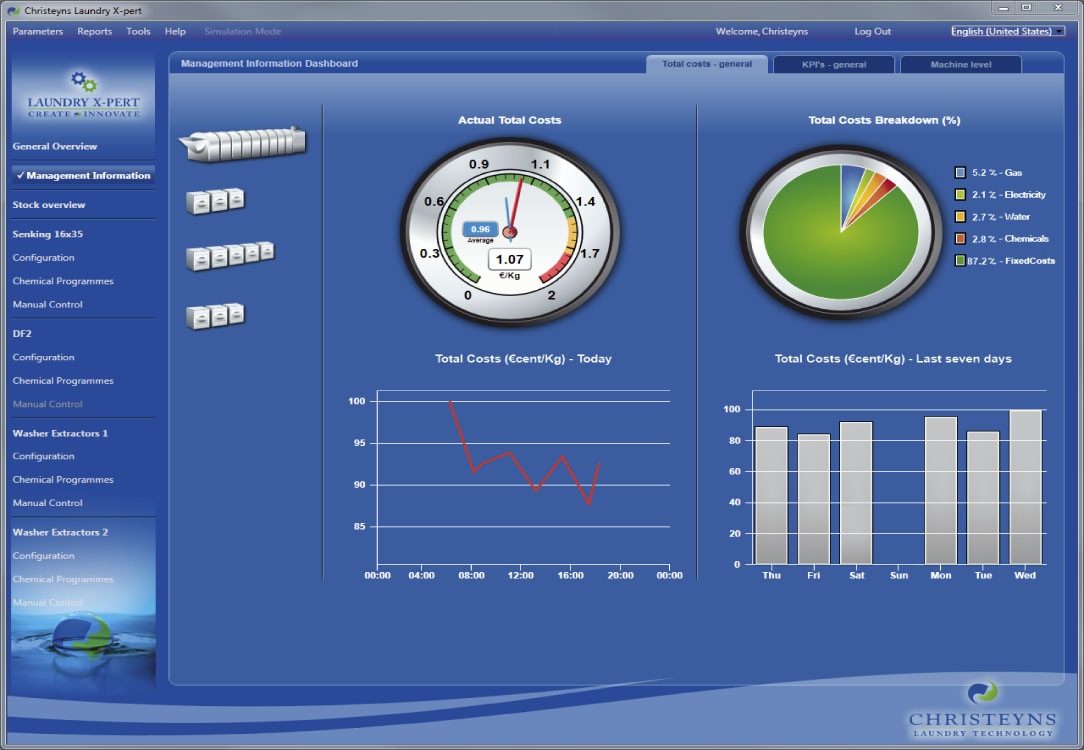1084x750 pixels.
Task: Click the blue 0.96 Average value badge
Action: coord(480,229)
